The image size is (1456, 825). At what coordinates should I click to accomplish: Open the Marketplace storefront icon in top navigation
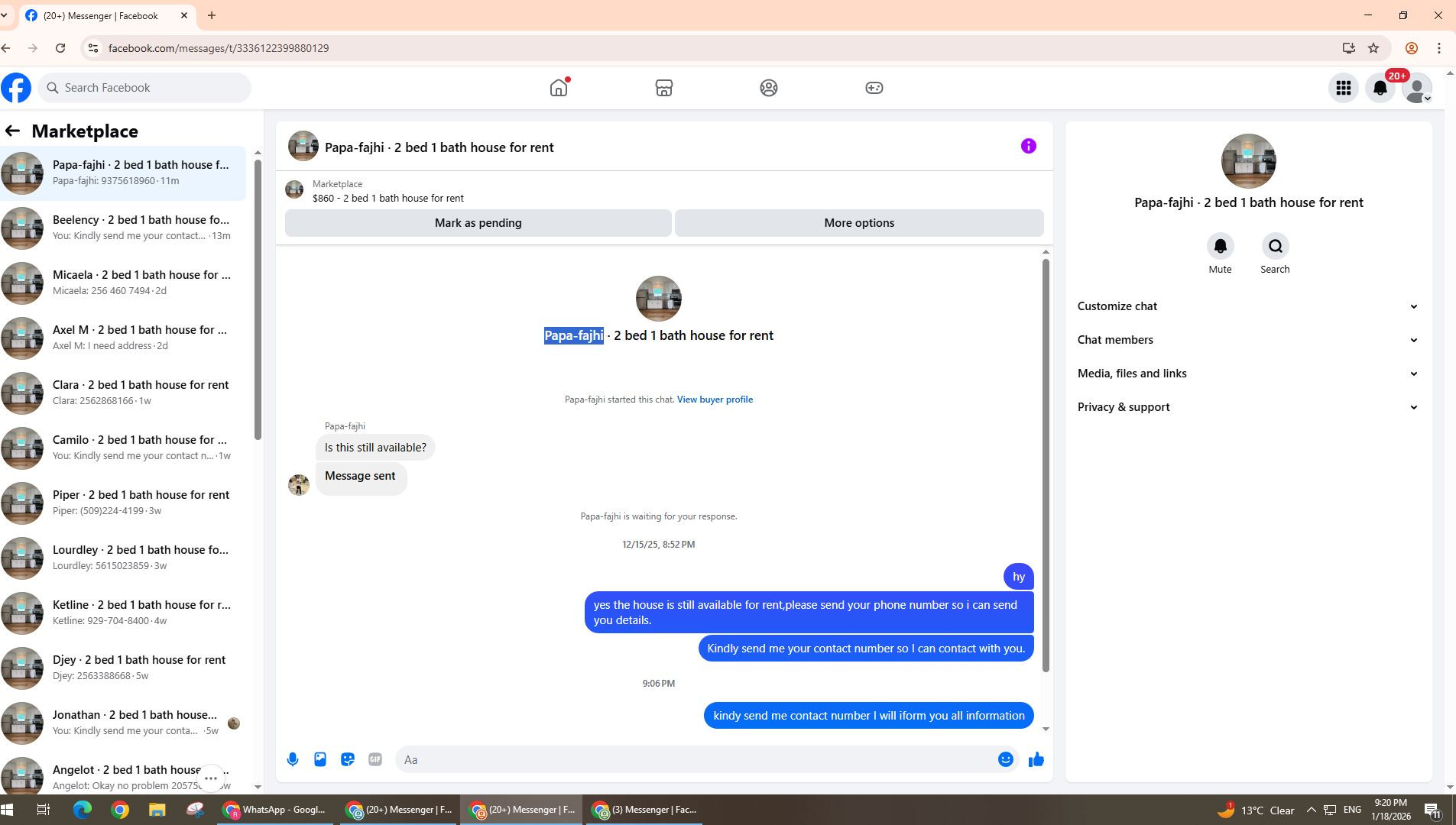(x=663, y=88)
